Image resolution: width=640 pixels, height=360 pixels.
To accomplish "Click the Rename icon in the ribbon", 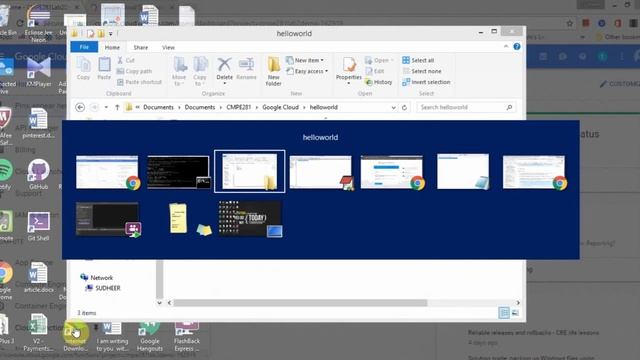I will pos(247,69).
